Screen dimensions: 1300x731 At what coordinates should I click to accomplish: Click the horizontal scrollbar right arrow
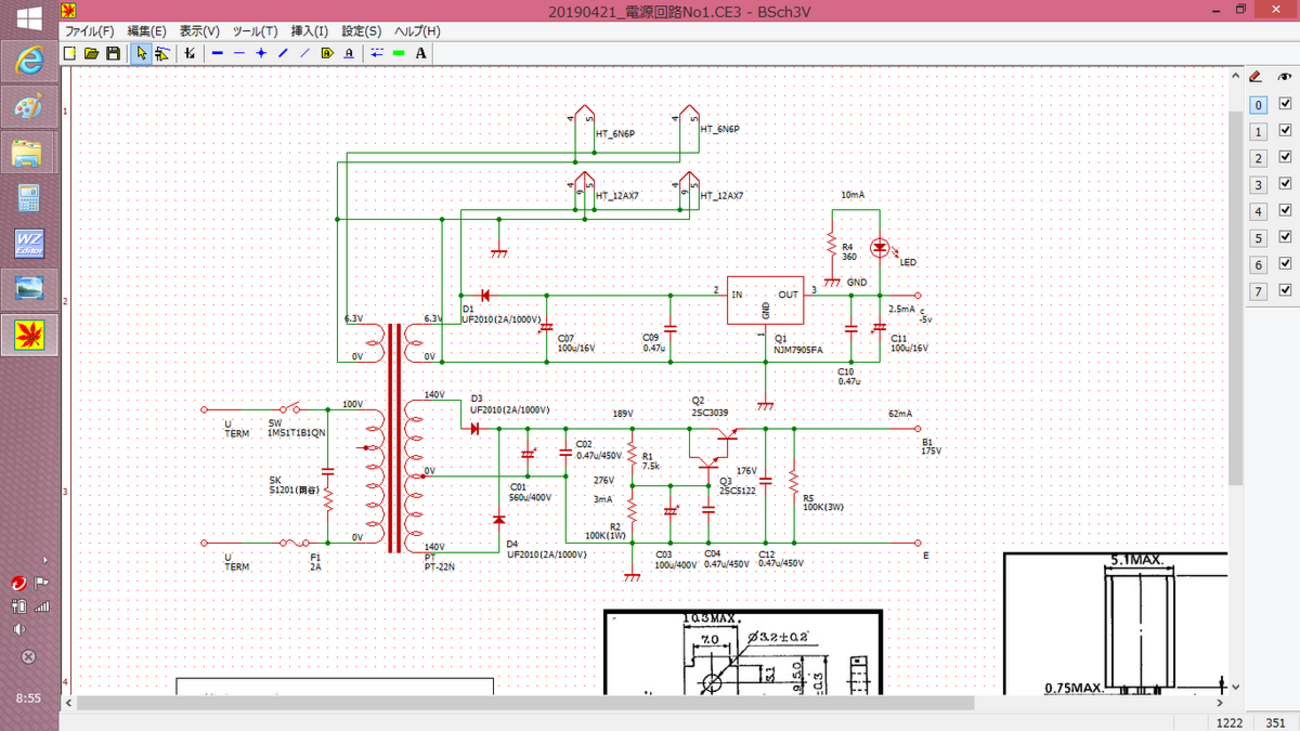(1221, 703)
